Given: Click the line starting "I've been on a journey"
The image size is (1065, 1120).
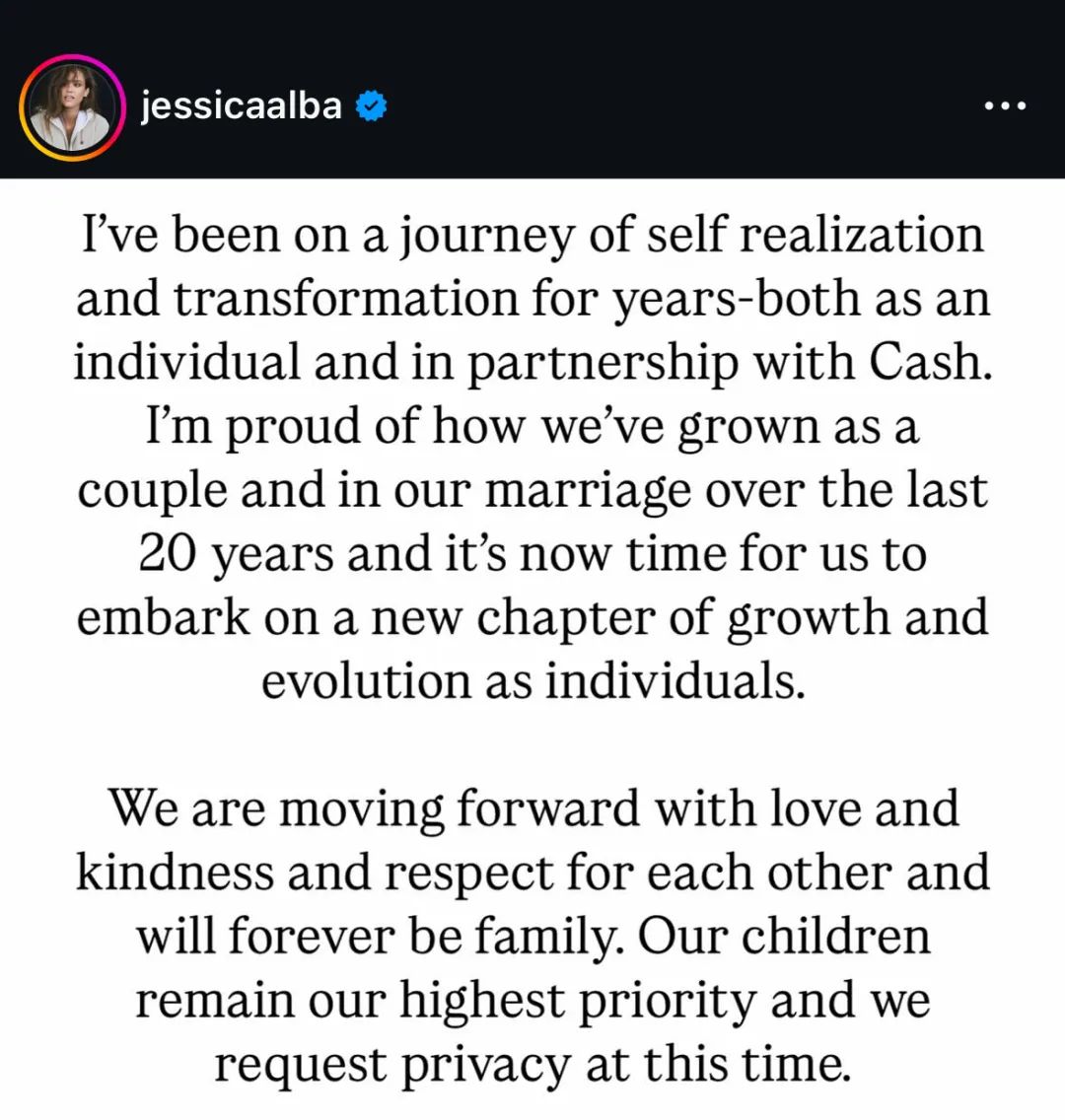Looking at the screenshot, I should (532, 235).
